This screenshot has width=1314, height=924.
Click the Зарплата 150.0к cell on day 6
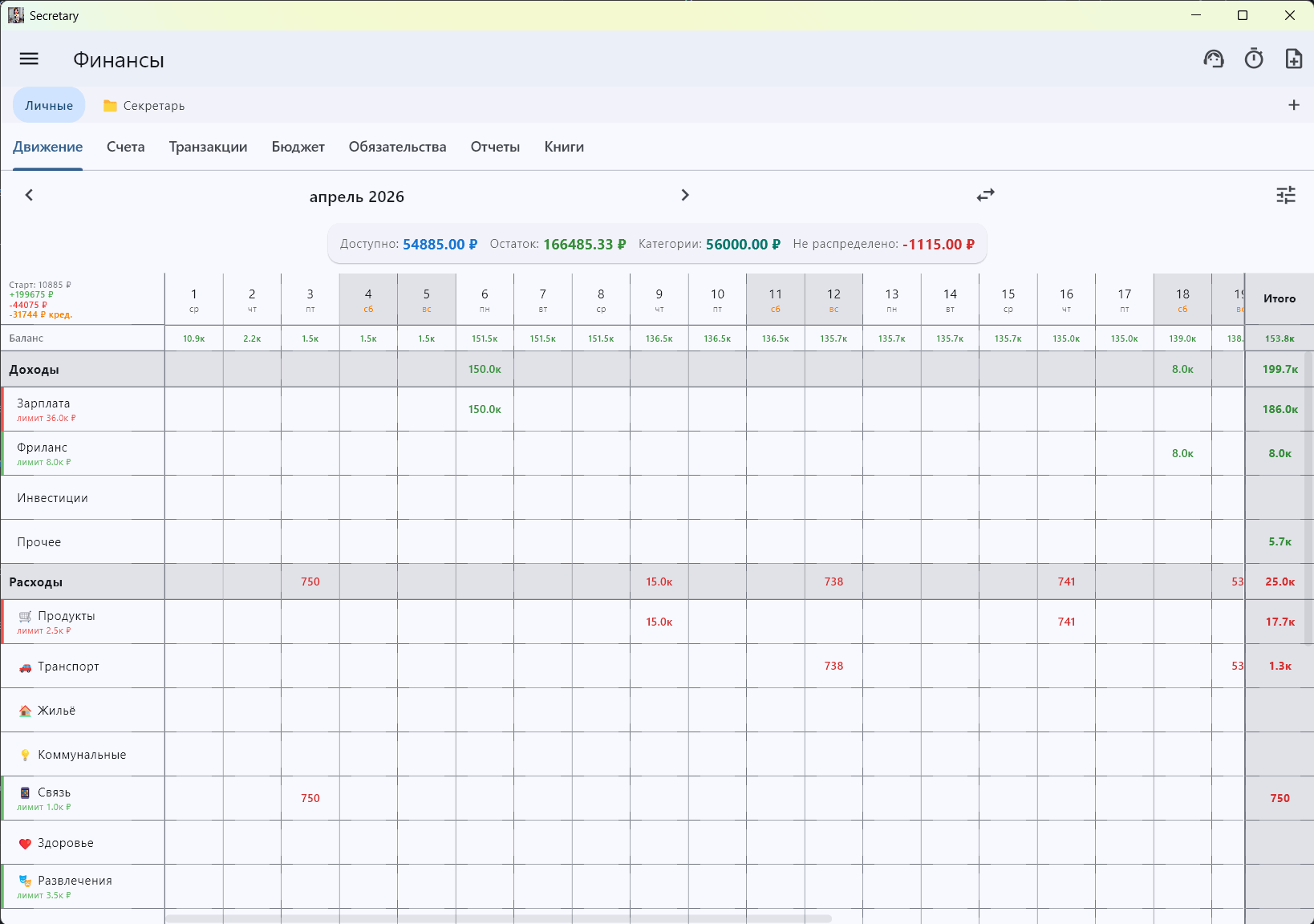coord(485,409)
